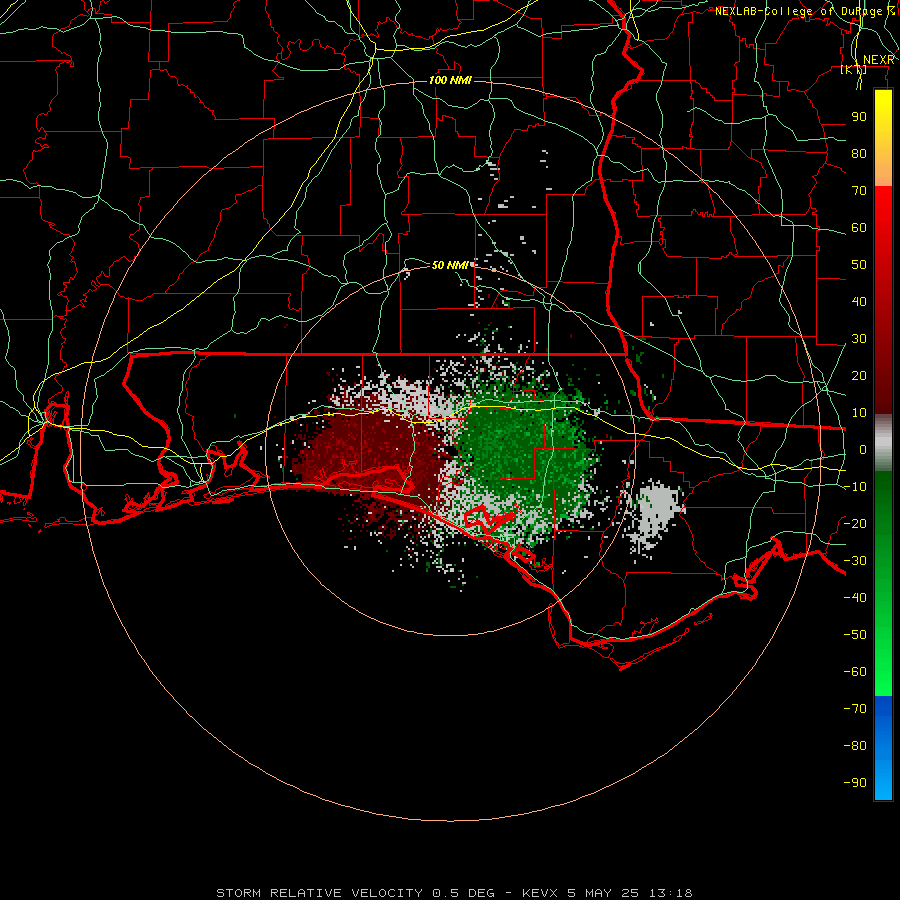
Task: Click the -40 value on the color scale
Action: click(855, 598)
